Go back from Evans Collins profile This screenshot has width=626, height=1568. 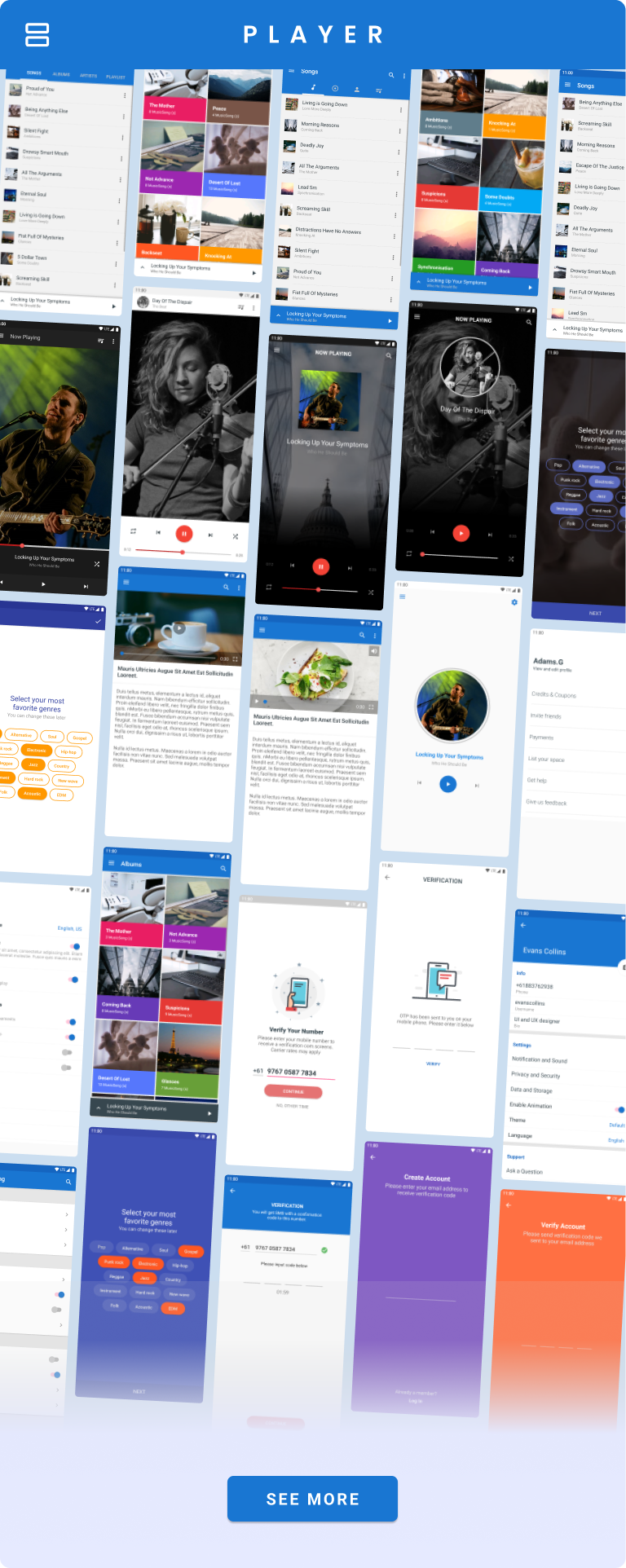pos(522,925)
